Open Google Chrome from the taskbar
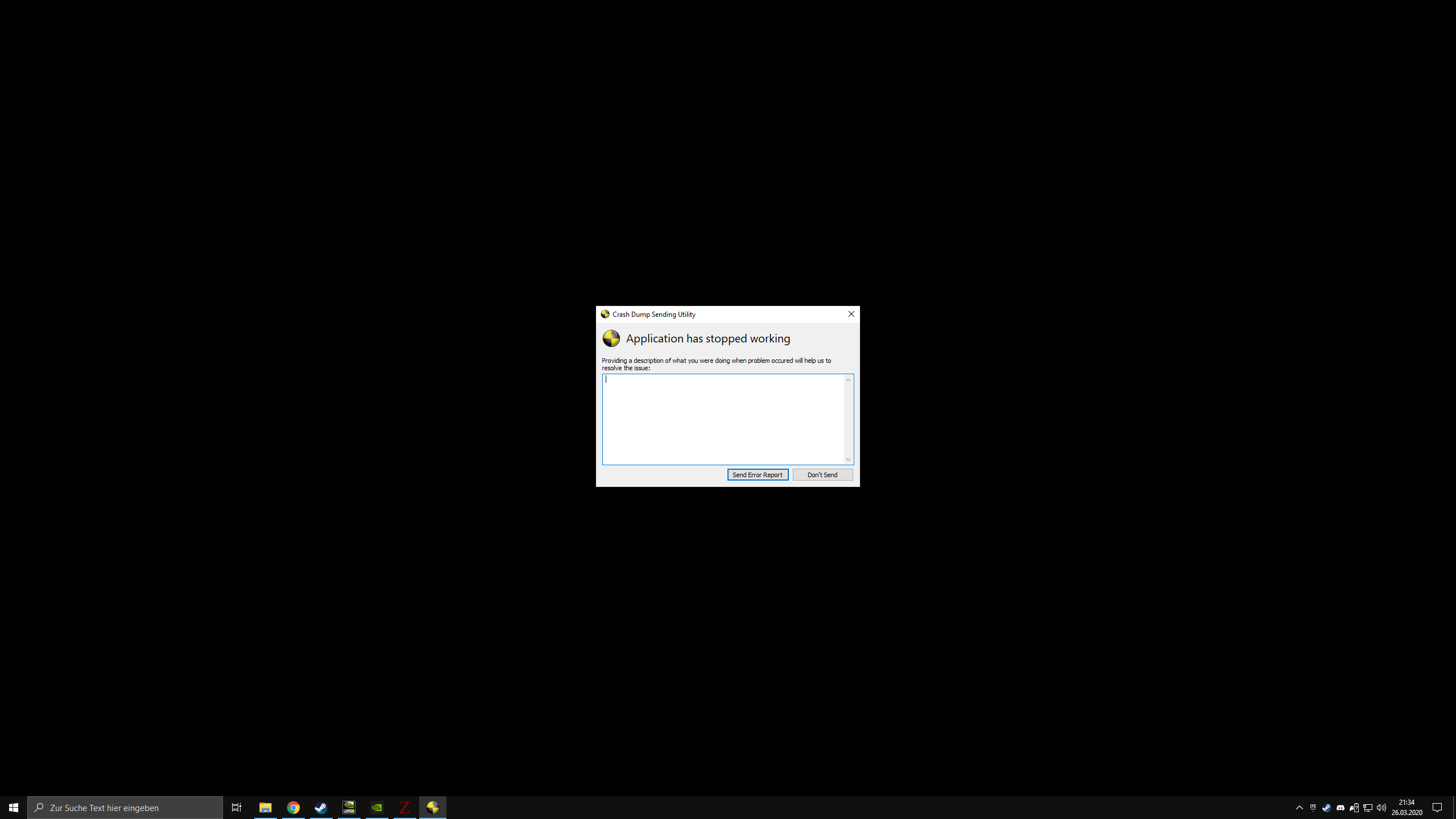This screenshot has height=819, width=1456. tap(293, 808)
